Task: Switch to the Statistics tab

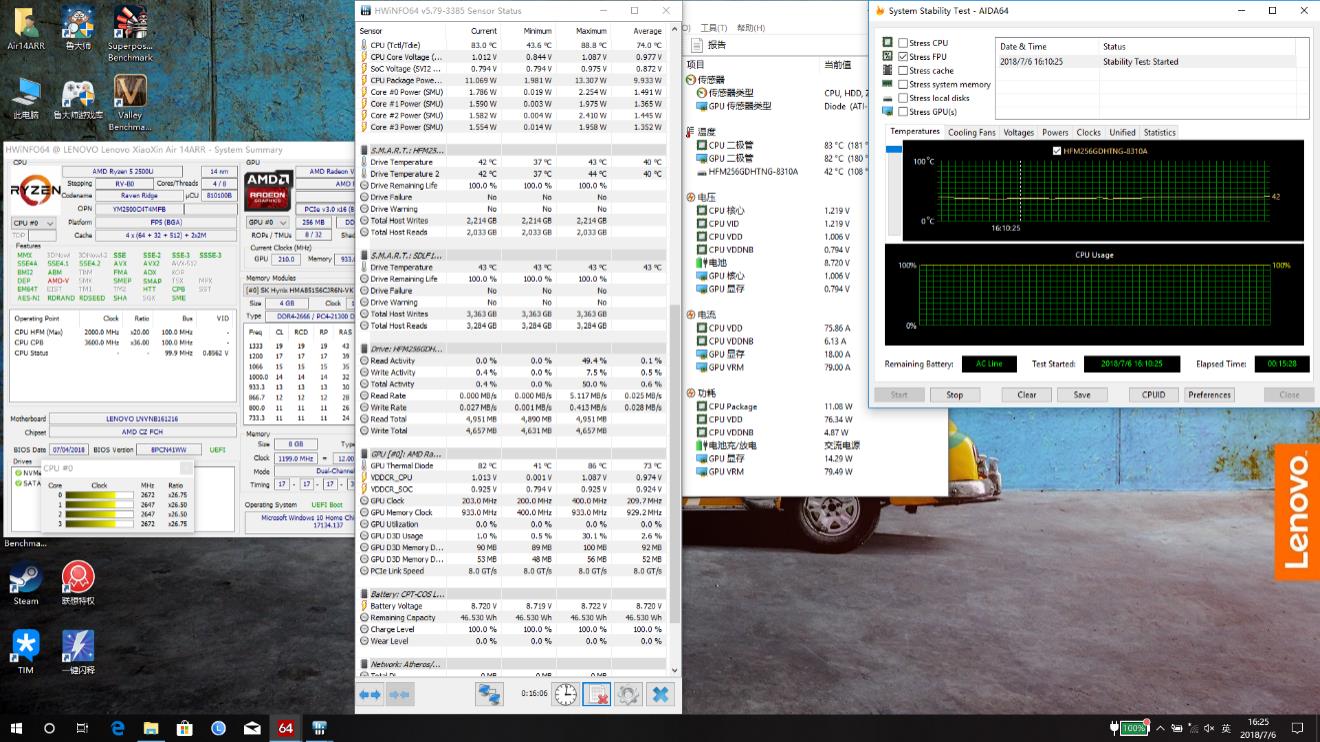Action: [x=1159, y=132]
